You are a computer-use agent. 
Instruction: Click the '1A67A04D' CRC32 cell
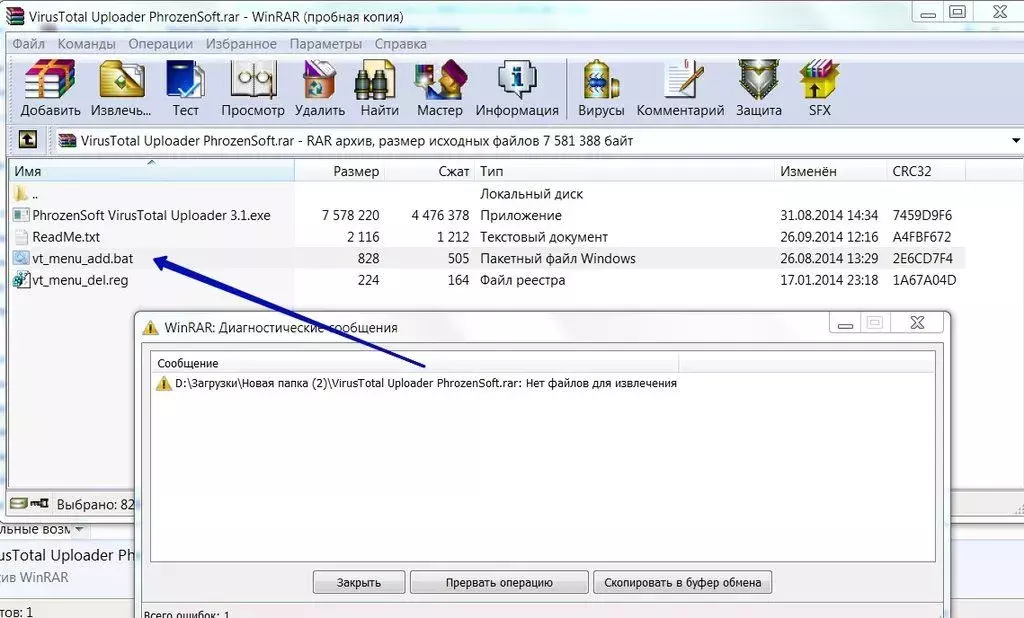coord(924,280)
